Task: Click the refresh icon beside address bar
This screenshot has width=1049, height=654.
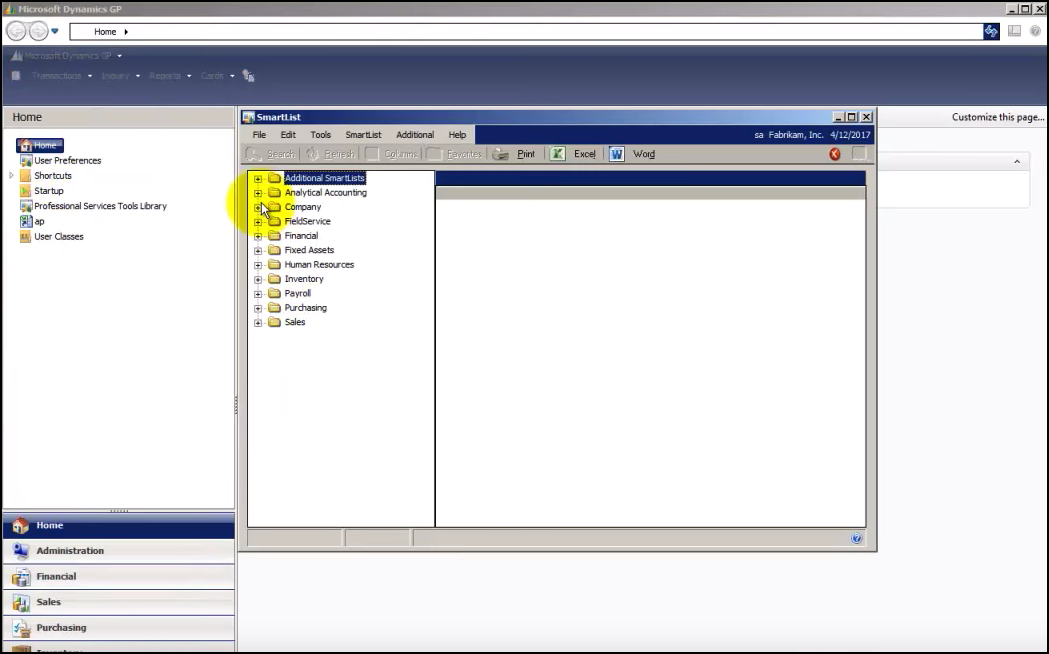Action: [991, 31]
